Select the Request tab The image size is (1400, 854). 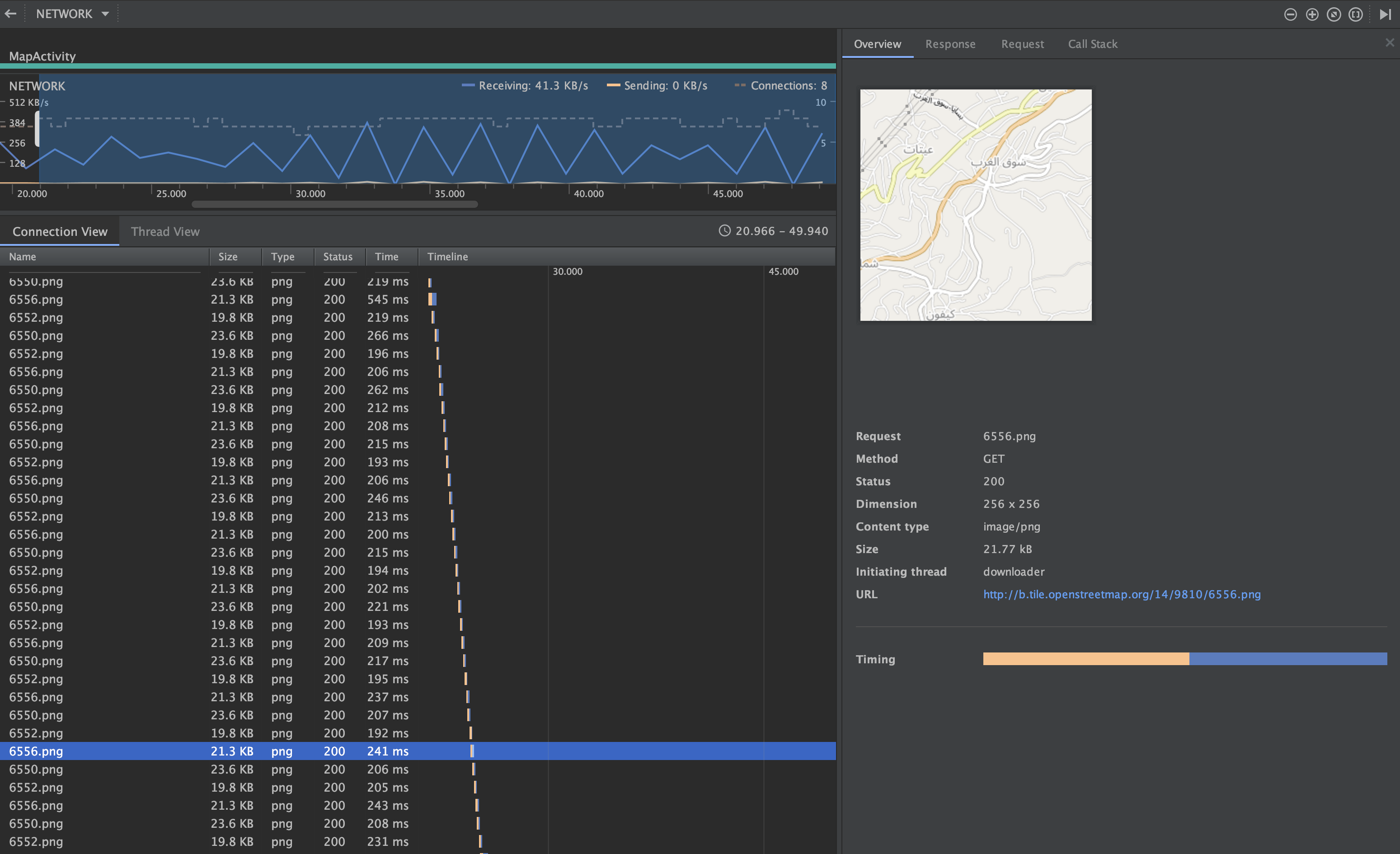point(1022,44)
